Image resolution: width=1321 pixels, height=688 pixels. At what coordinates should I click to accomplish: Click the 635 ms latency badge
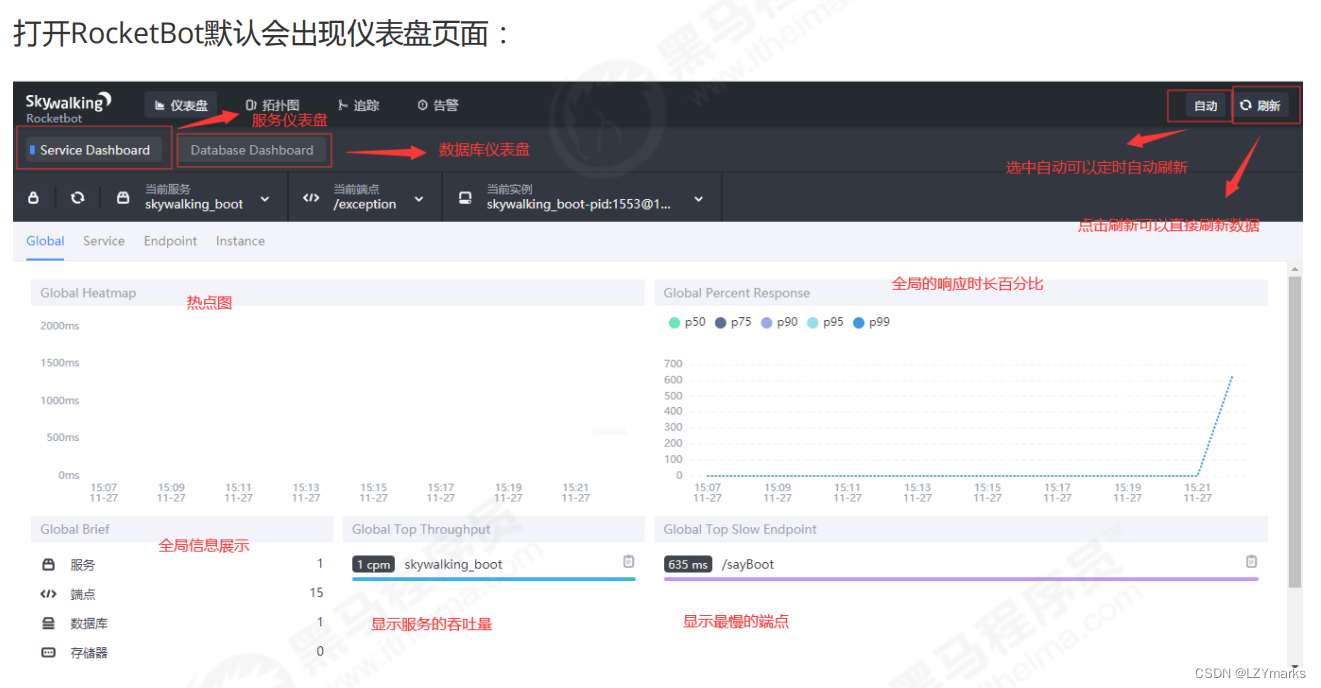click(x=688, y=565)
